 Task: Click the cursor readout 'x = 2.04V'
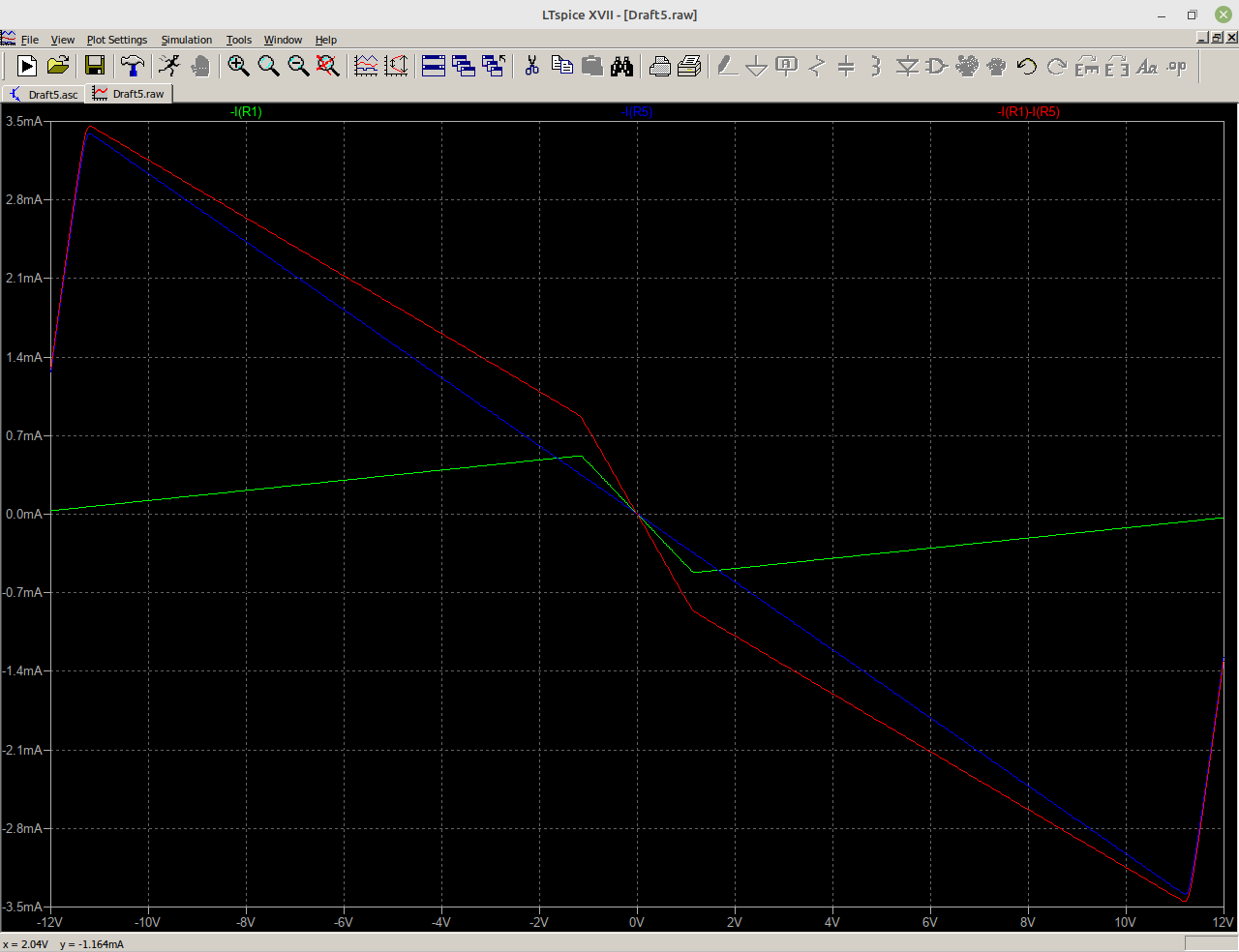25,944
